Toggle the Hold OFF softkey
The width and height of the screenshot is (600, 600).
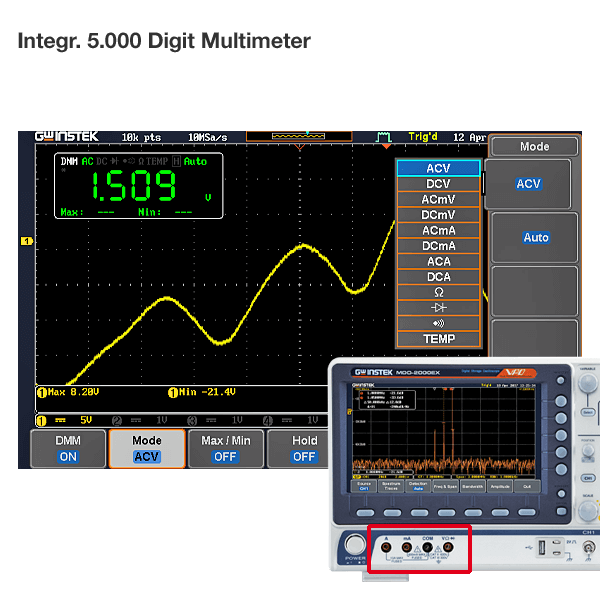304,448
